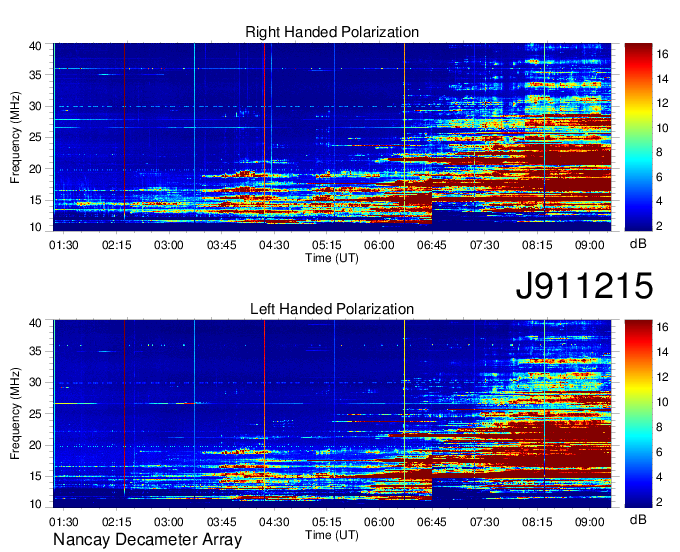Click the "dB" unit under the bottom color bar

638,519
